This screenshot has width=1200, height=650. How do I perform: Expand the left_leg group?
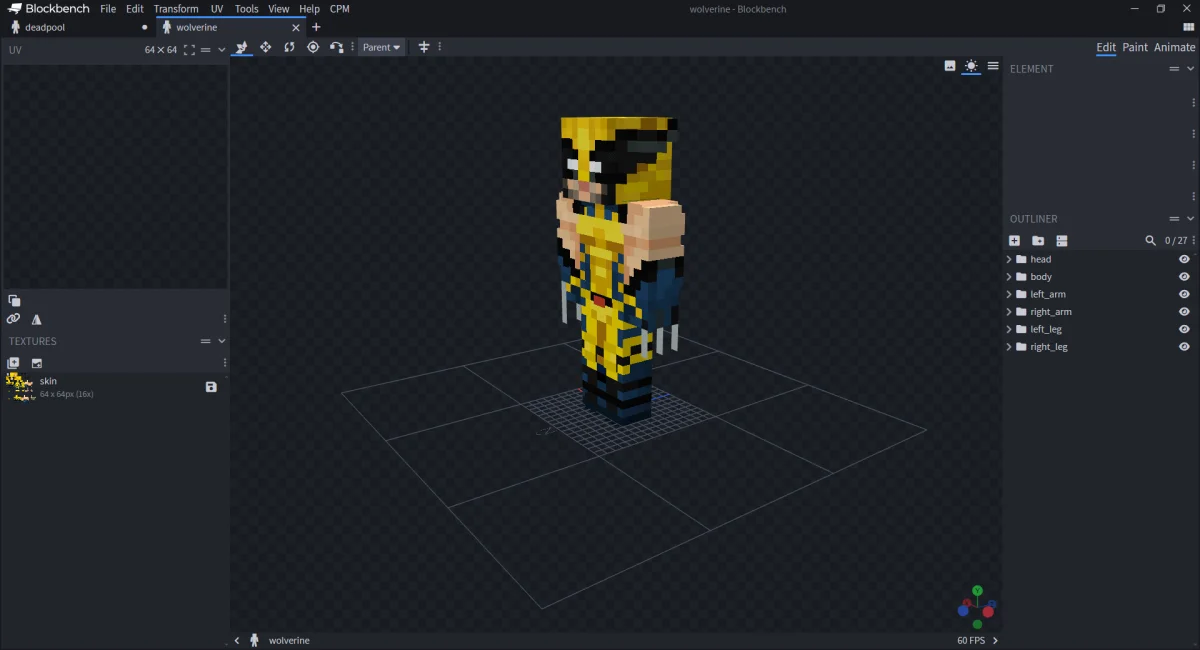click(x=1009, y=329)
